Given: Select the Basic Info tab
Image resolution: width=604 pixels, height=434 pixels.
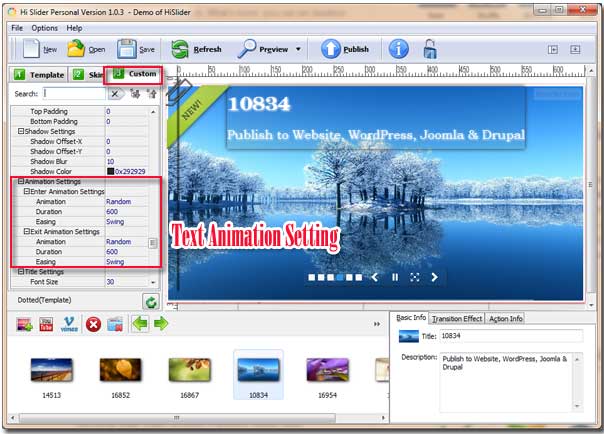Looking at the screenshot, I should click(x=411, y=318).
